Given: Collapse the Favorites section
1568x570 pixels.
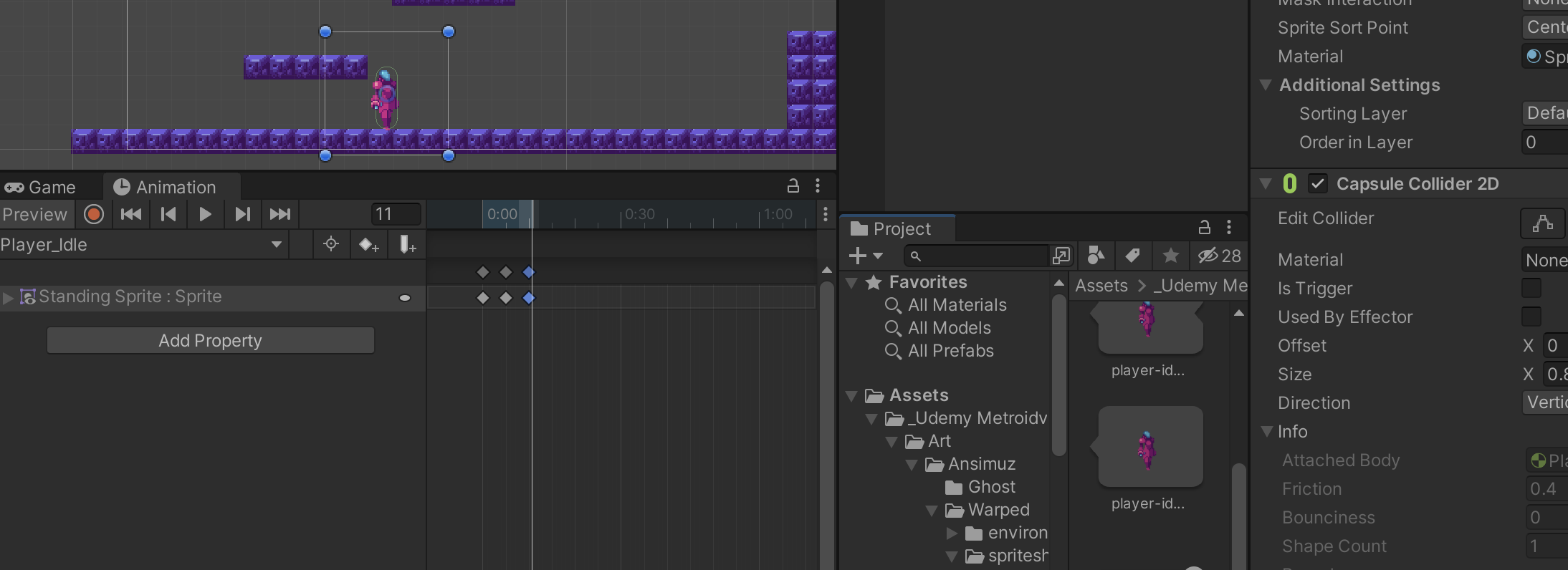Looking at the screenshot, I should (852, 283).
